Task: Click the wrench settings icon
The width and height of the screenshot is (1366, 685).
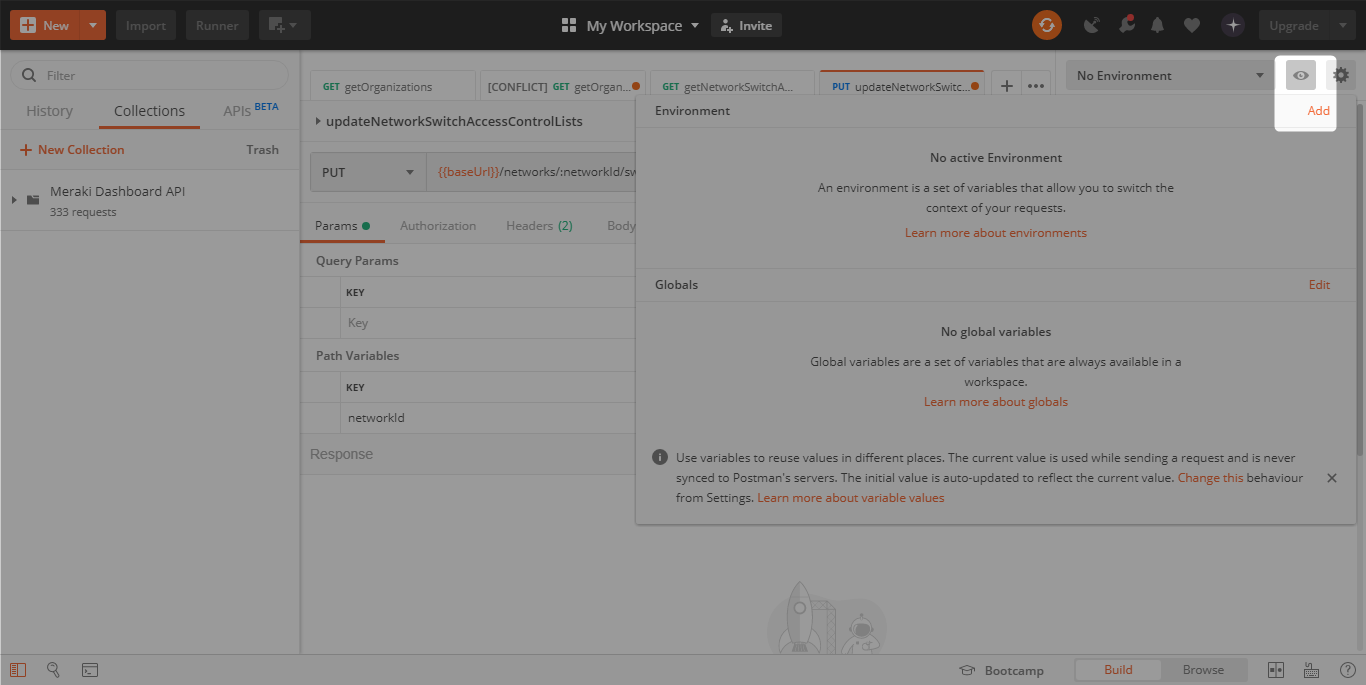Action: 1126,25
